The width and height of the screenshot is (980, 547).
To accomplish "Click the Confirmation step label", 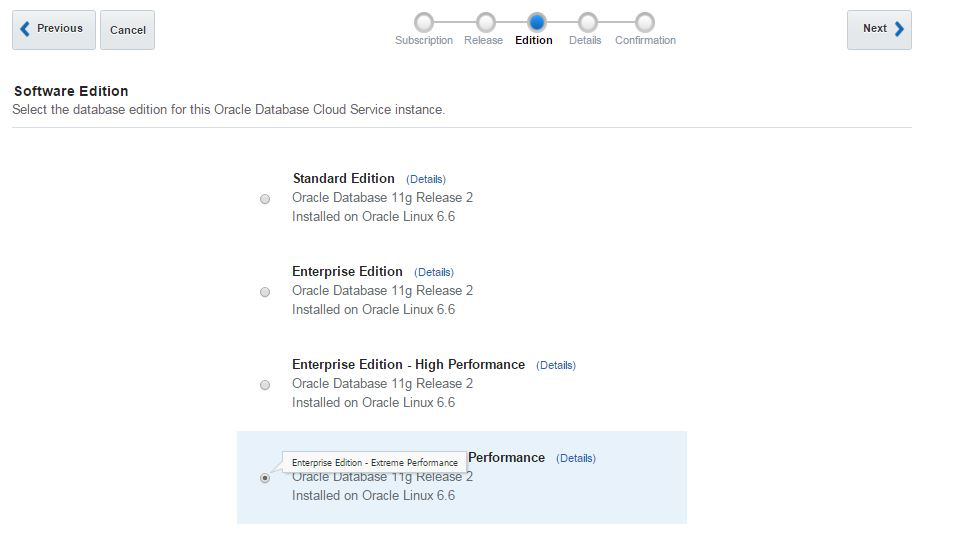I will 645,41.
